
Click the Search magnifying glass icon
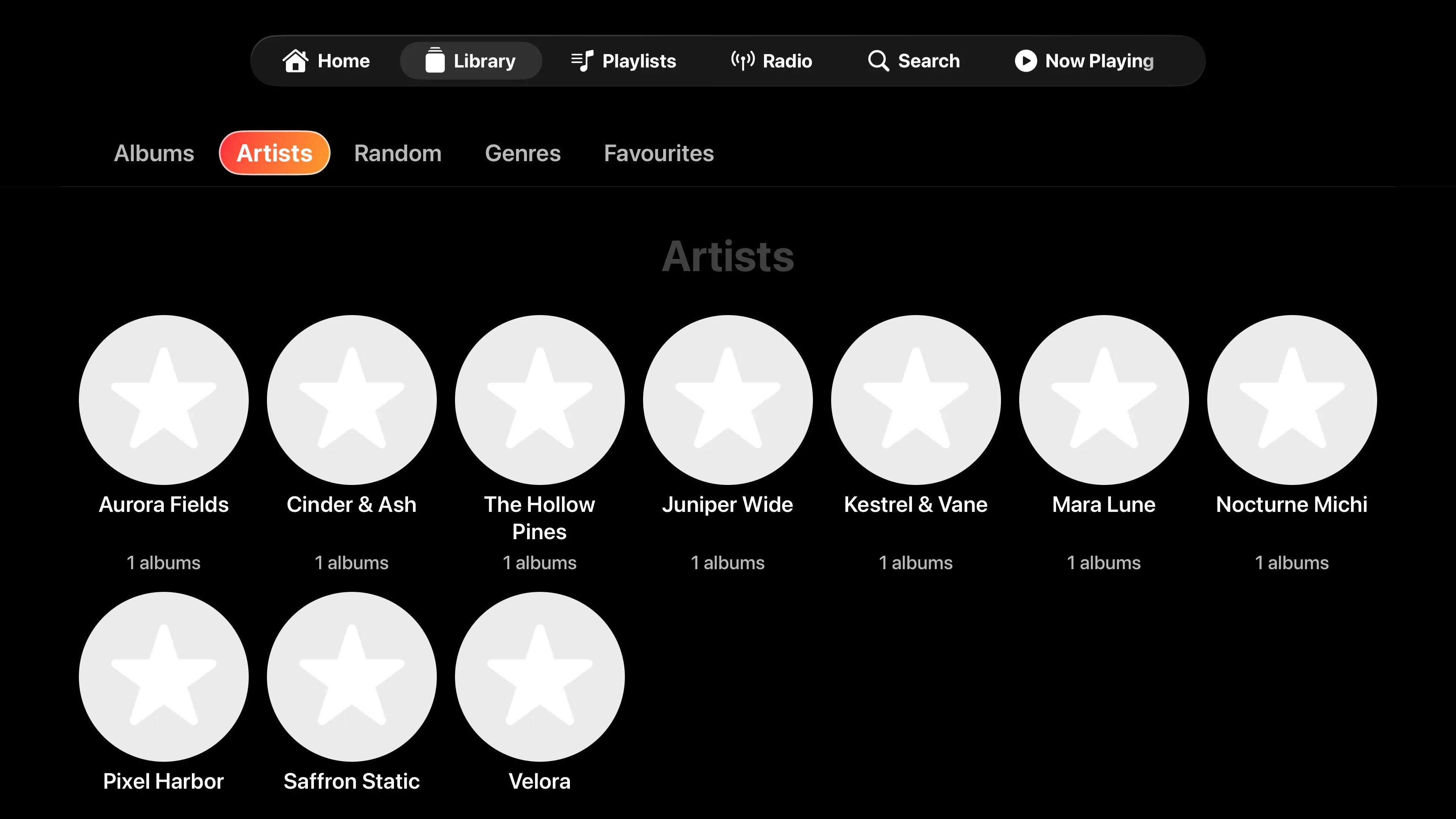879,61
